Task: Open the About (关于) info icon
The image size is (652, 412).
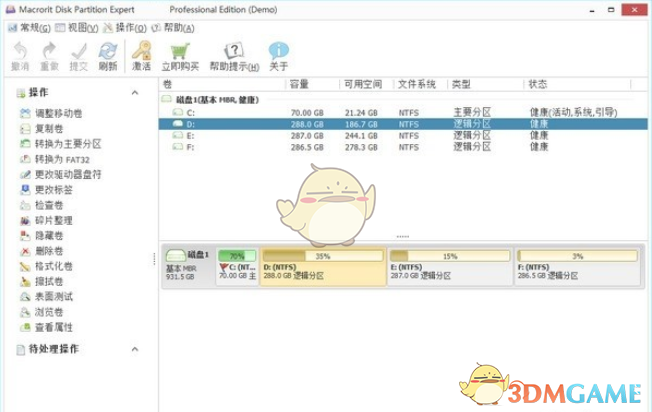Action: (278, 51)
